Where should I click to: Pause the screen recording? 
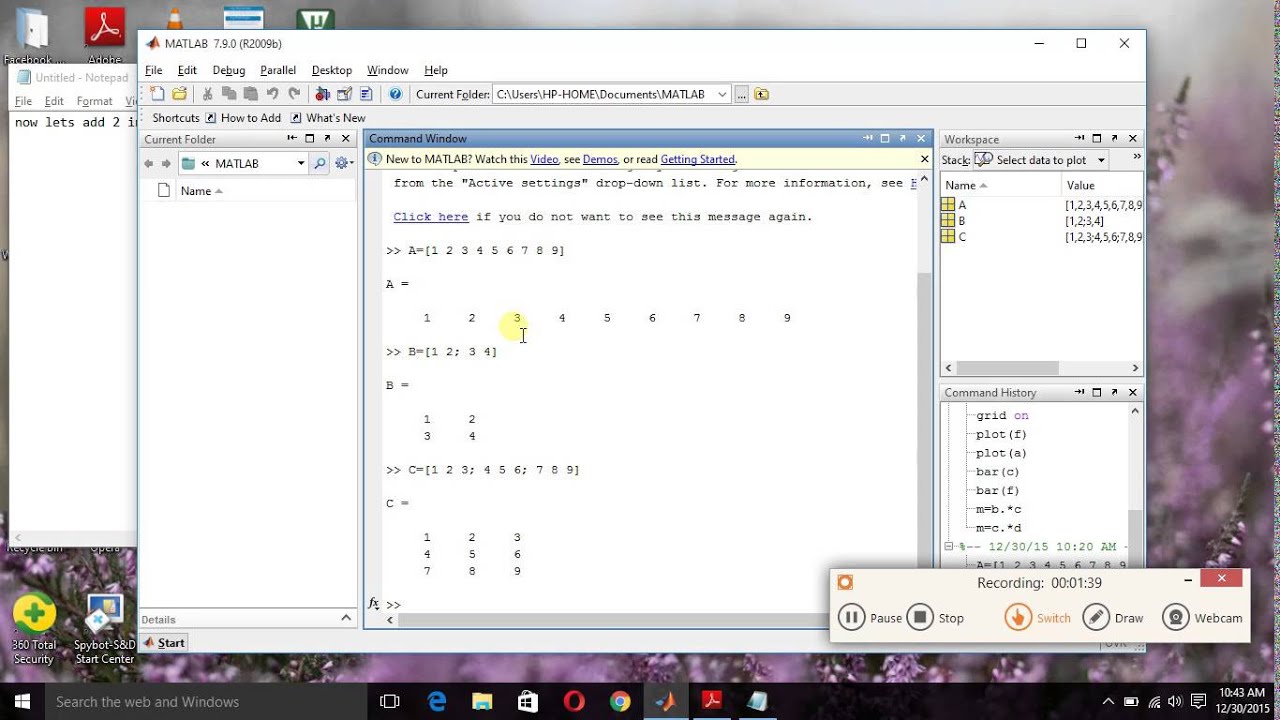870,617
